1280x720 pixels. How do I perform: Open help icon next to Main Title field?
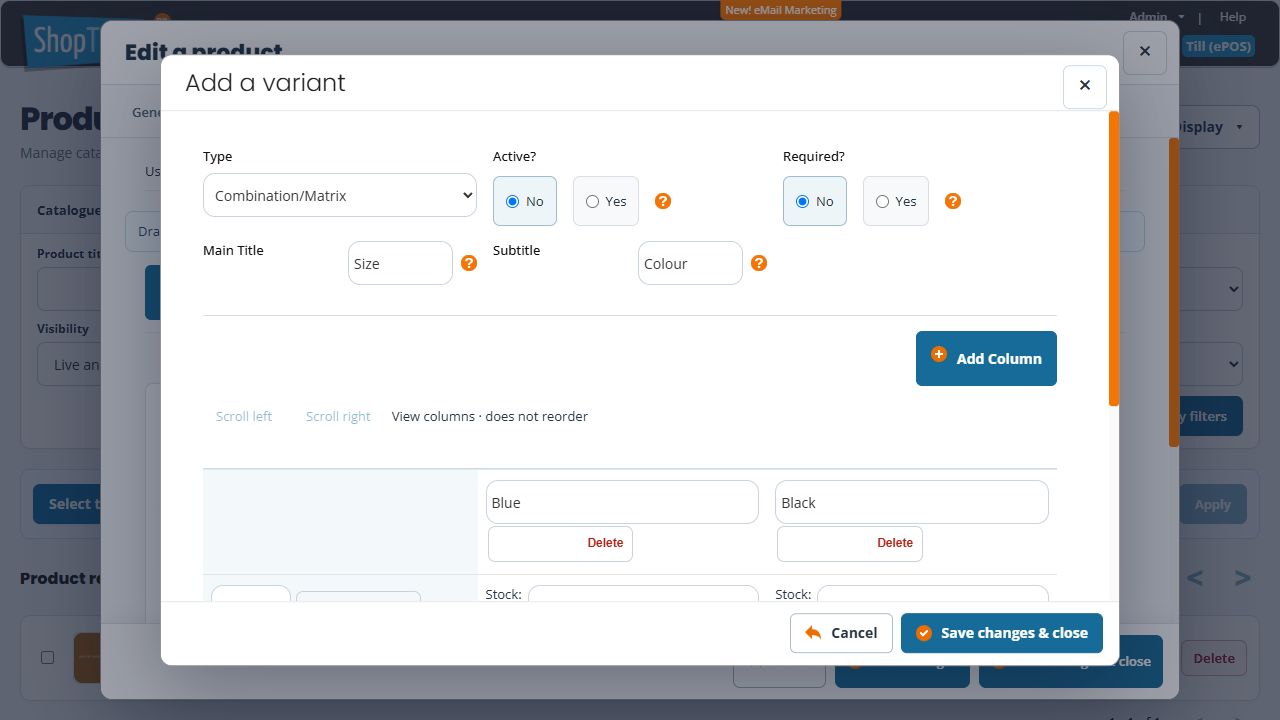469,263
